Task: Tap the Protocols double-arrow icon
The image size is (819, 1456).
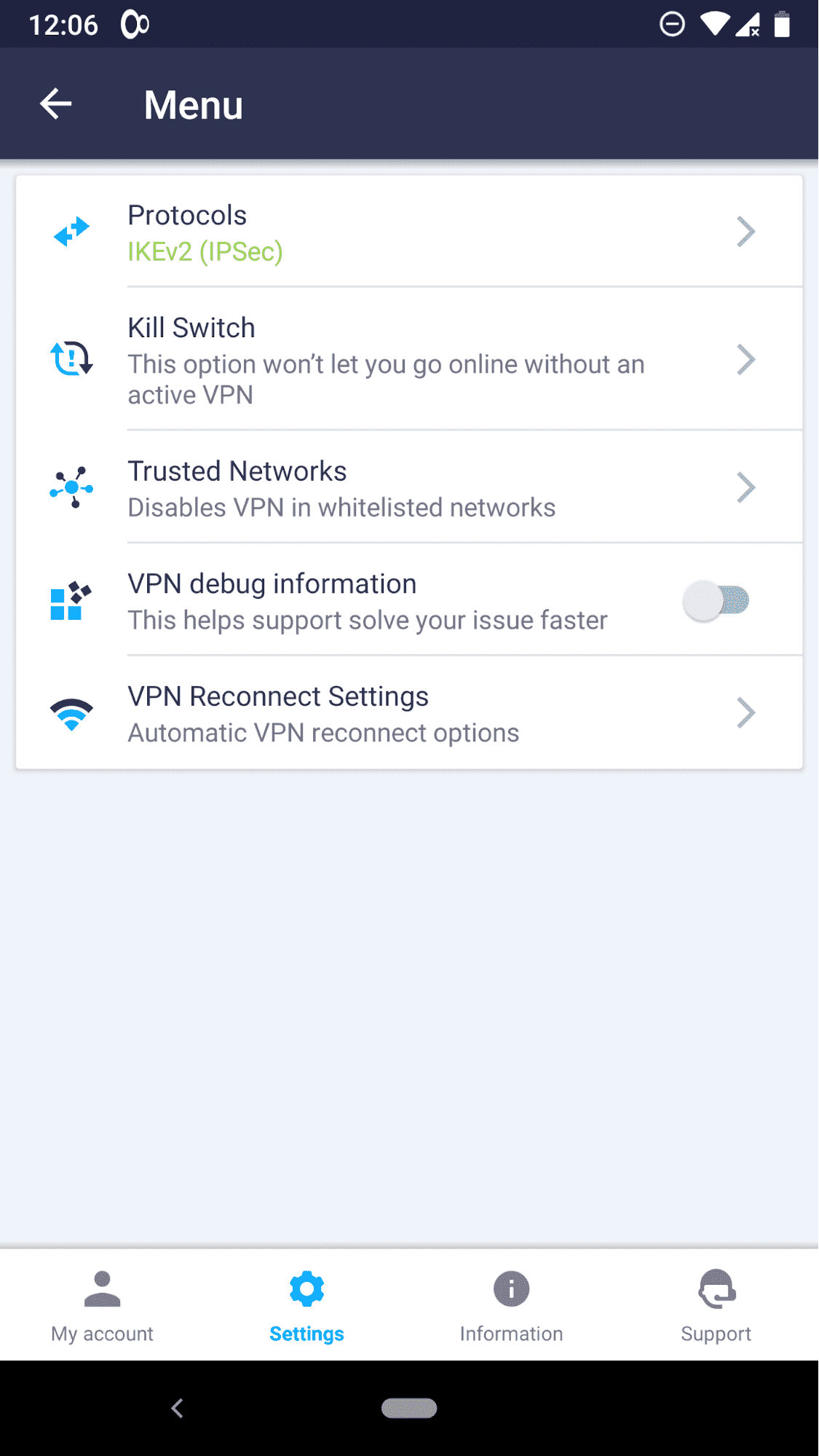Action: pyautogui.click(x=71, y=232)
